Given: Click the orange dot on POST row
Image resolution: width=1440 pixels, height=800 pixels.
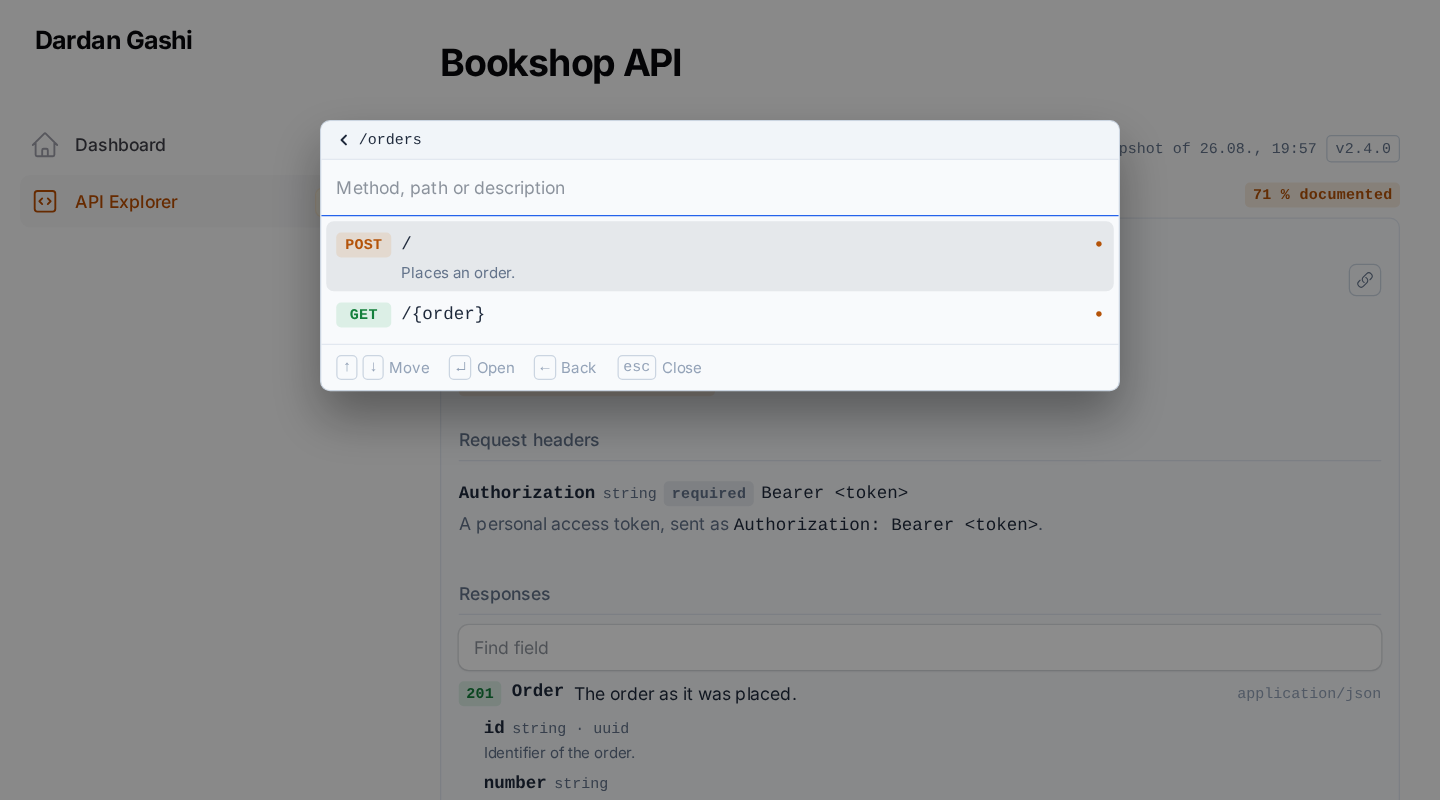Looking at the screenshot, I should pyautogui.click(x=1098, y=244).
